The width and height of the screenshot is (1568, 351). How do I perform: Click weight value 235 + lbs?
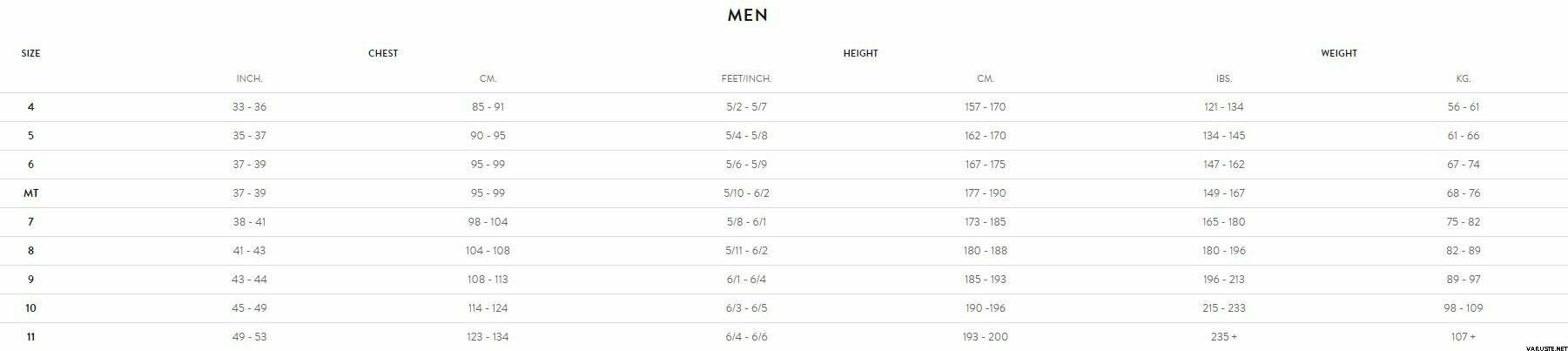(1224, 337)
